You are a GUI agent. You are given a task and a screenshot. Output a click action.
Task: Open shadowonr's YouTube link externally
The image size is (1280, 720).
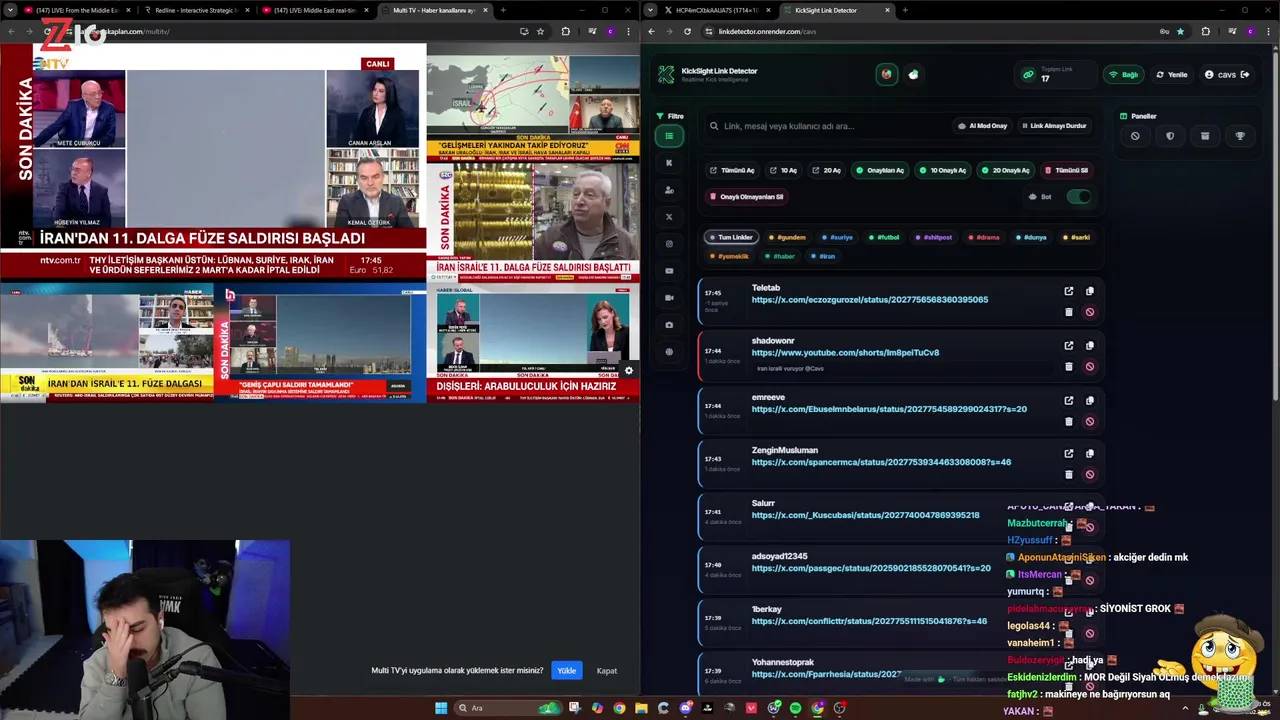pos(1069,345)
